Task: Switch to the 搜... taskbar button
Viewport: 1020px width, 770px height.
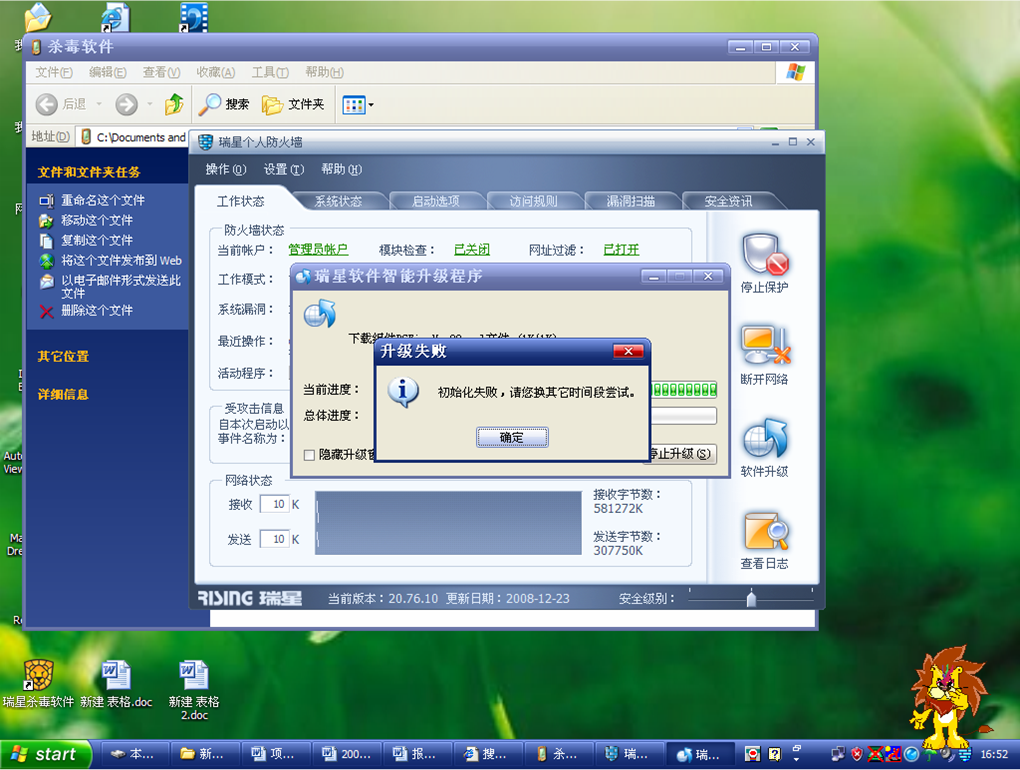Action: 487,754
